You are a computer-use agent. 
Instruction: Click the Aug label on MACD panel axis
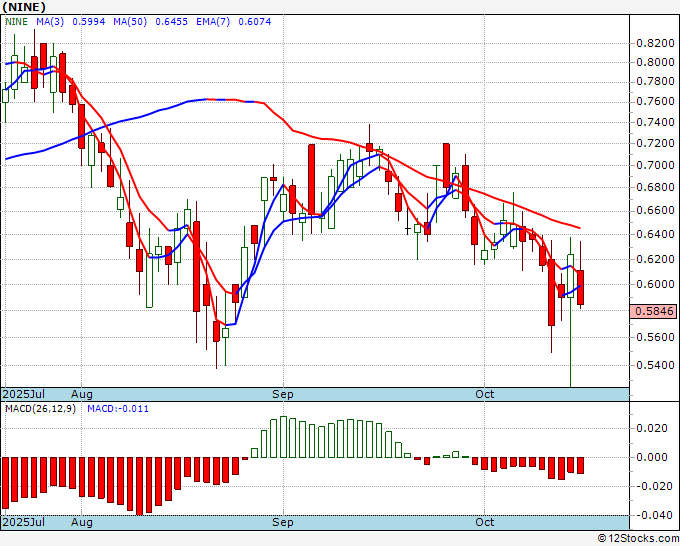tap(82, 522)
